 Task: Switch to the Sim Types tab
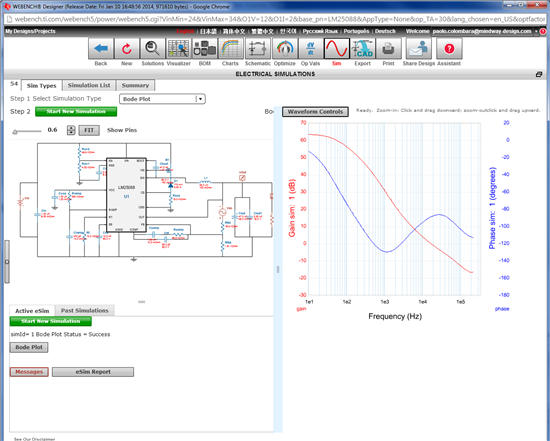41,86
